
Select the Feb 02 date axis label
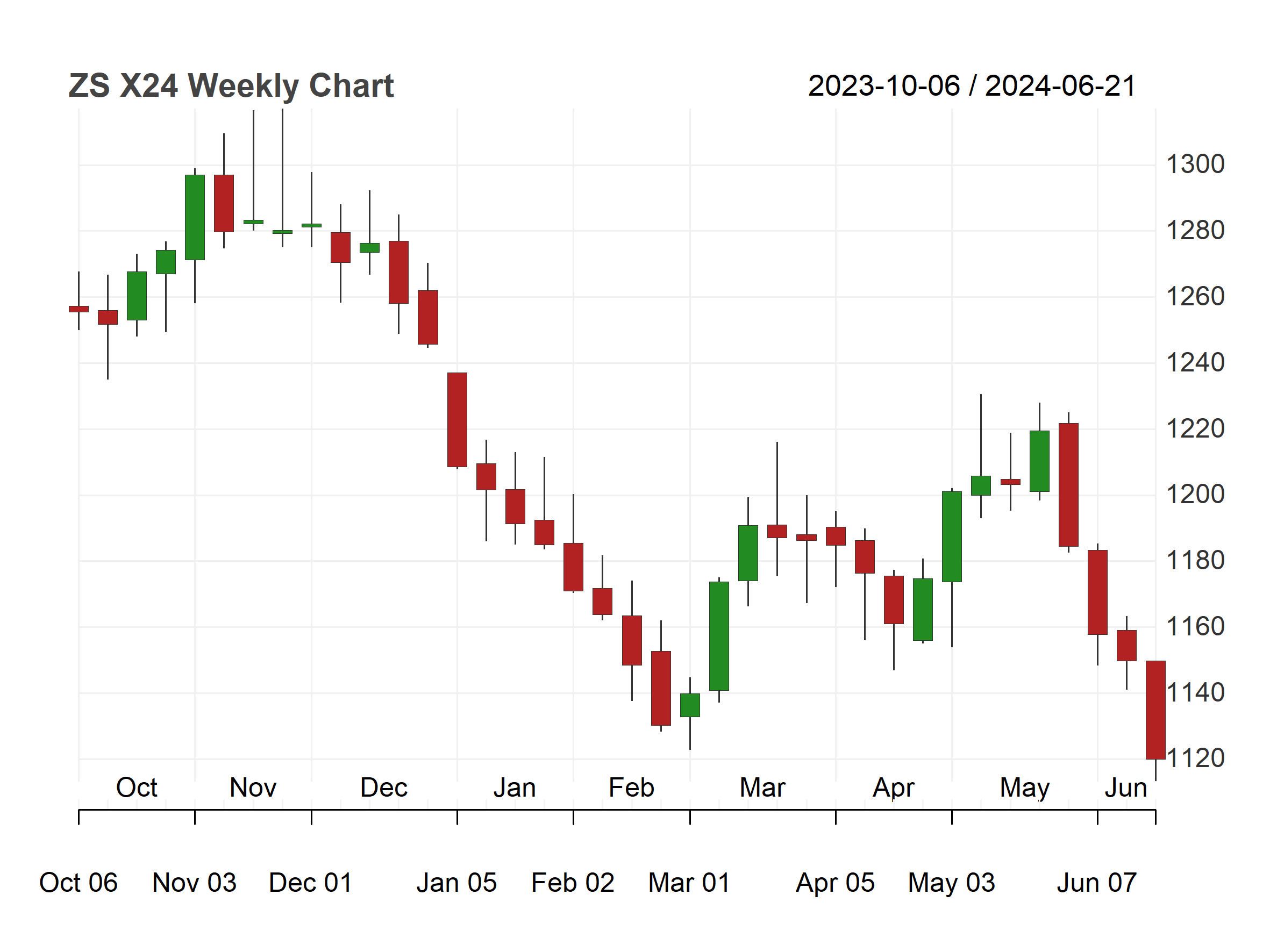[x=573, y=883]
